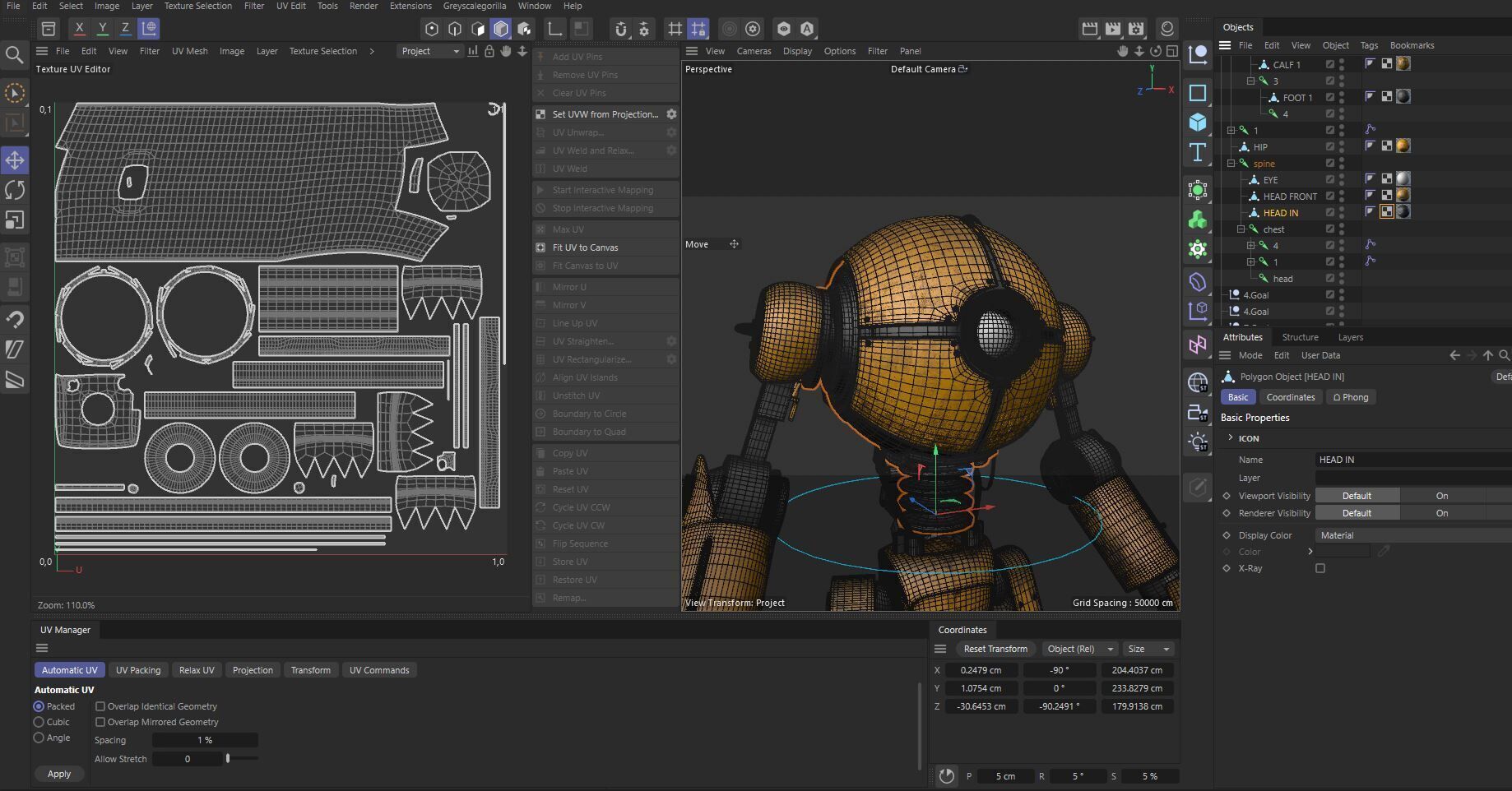Toggle visibility dots for HIP object
Image resolution: width=1512 pixels, height=791 pixels.
(x=1342, y=146)
